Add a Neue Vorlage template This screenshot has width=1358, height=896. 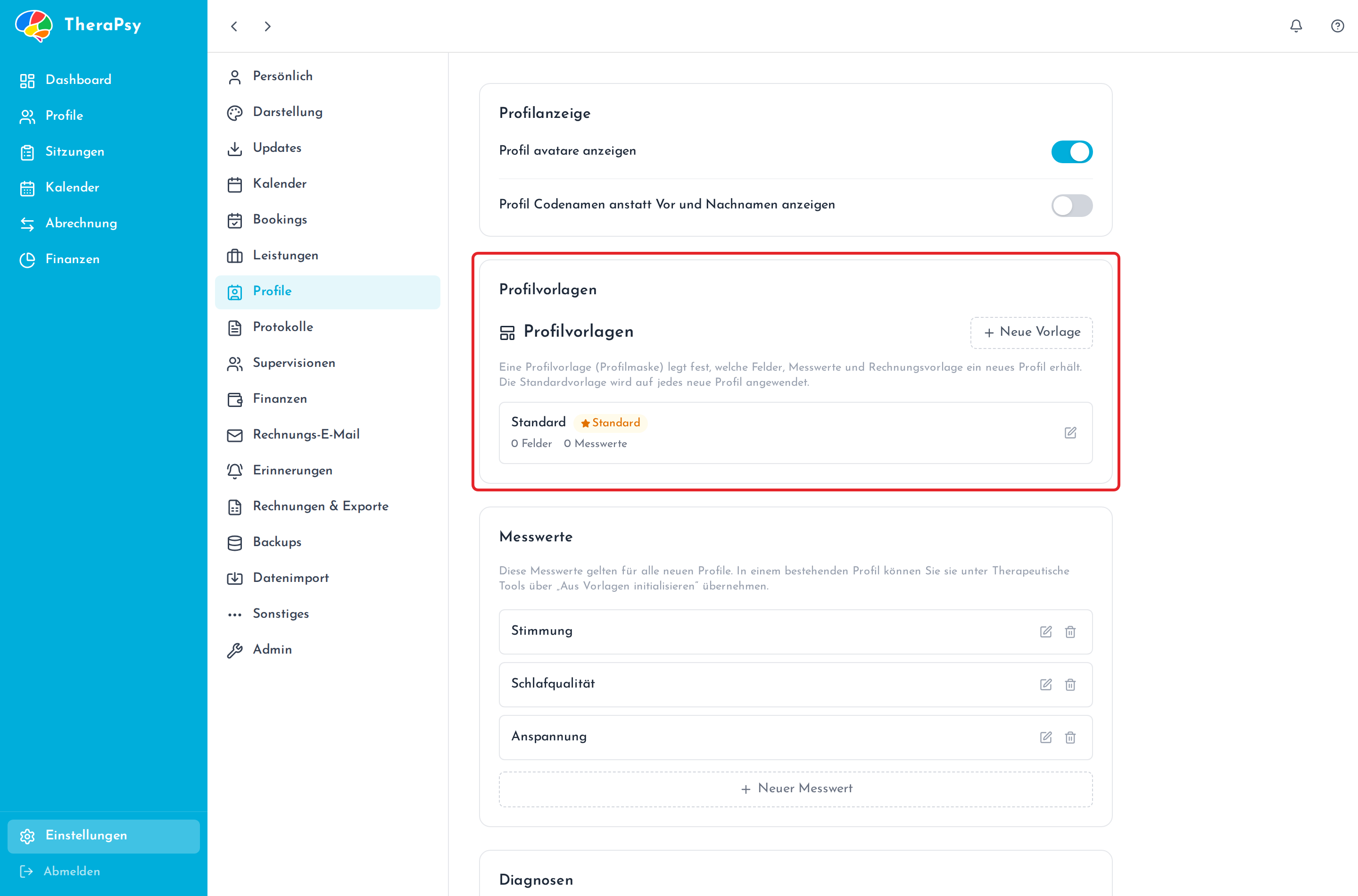(1031, 332)
